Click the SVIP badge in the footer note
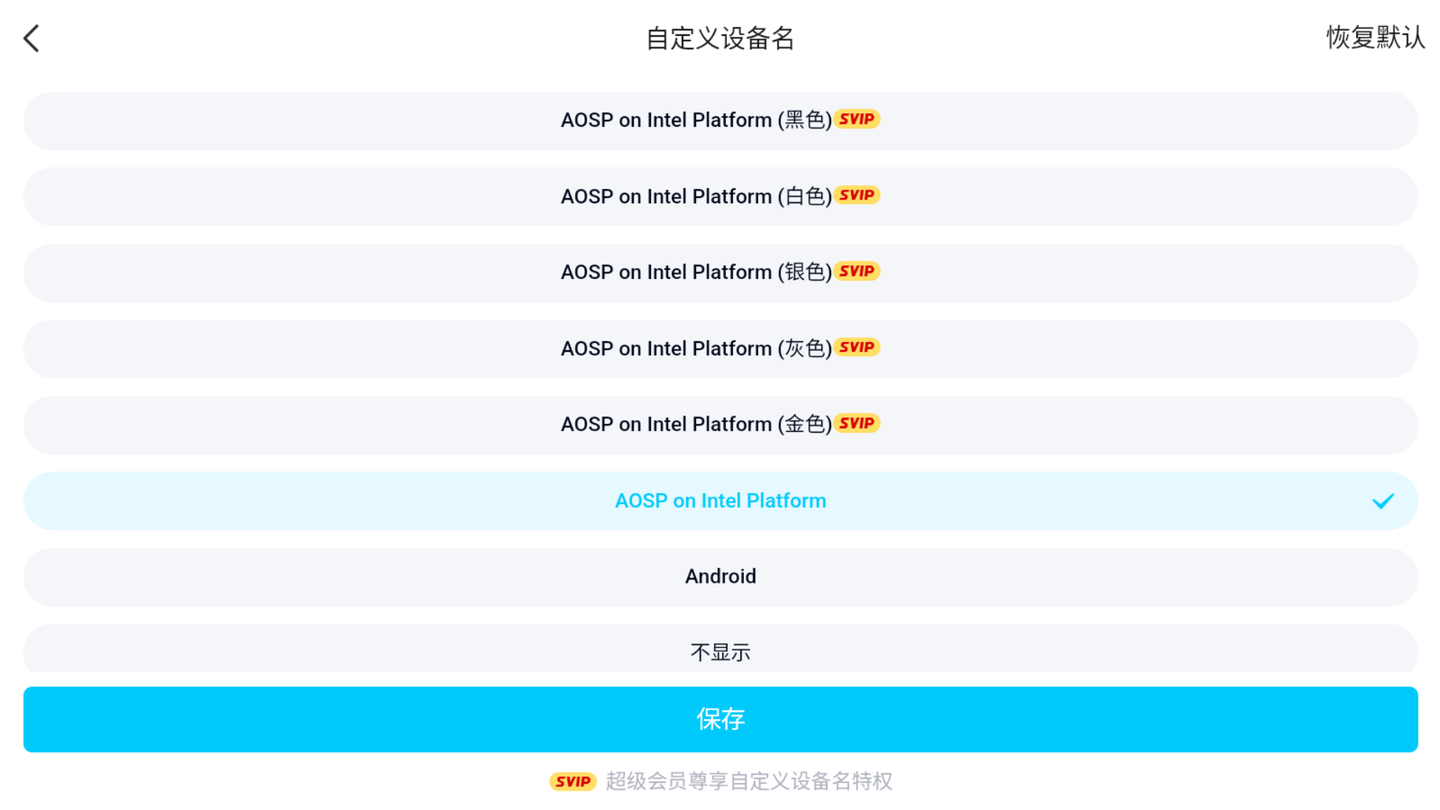The image size is (1440, 810). pos(573,781)
